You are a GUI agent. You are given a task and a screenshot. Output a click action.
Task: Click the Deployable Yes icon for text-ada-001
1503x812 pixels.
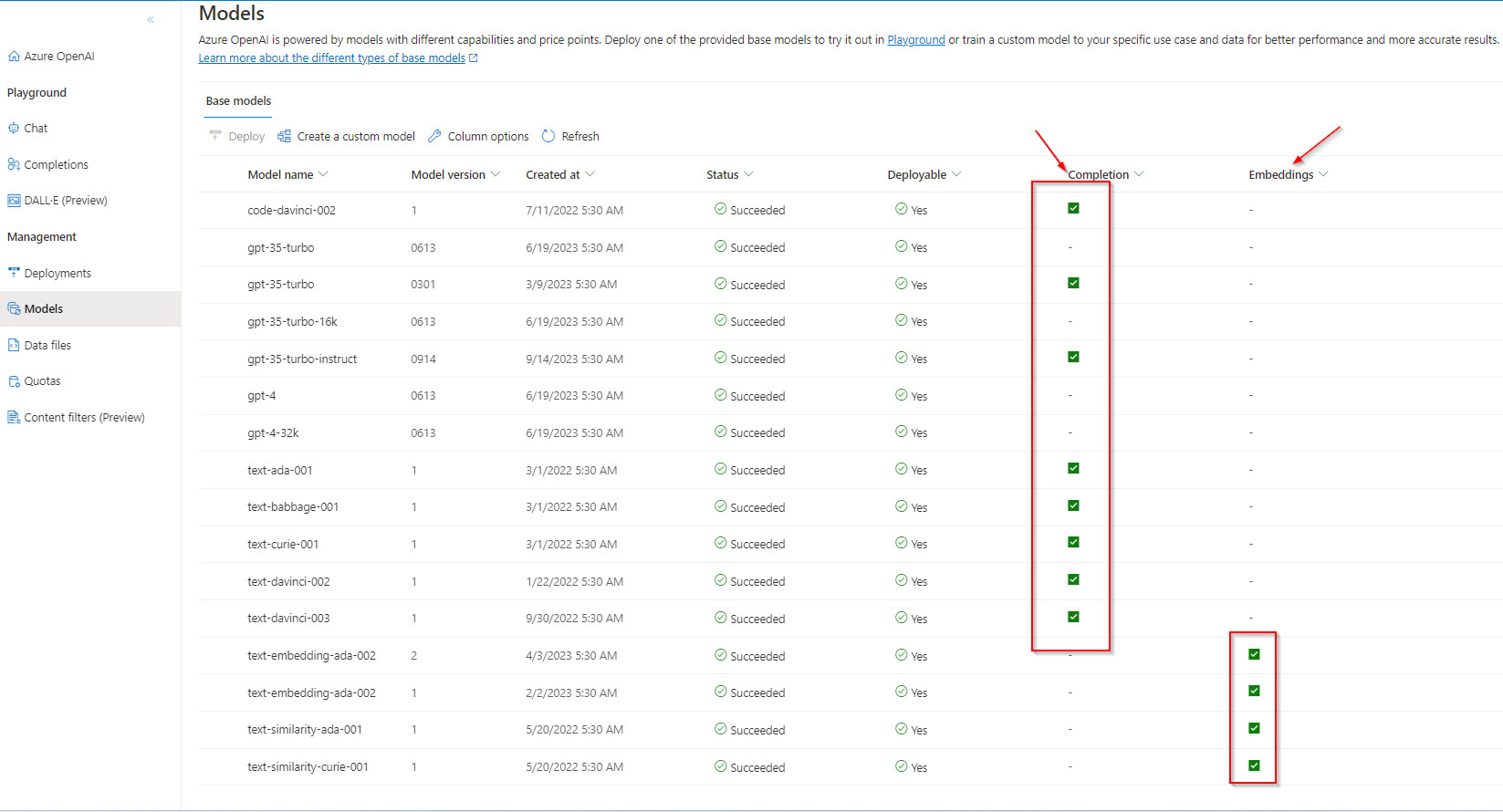[x=902, y=469]
